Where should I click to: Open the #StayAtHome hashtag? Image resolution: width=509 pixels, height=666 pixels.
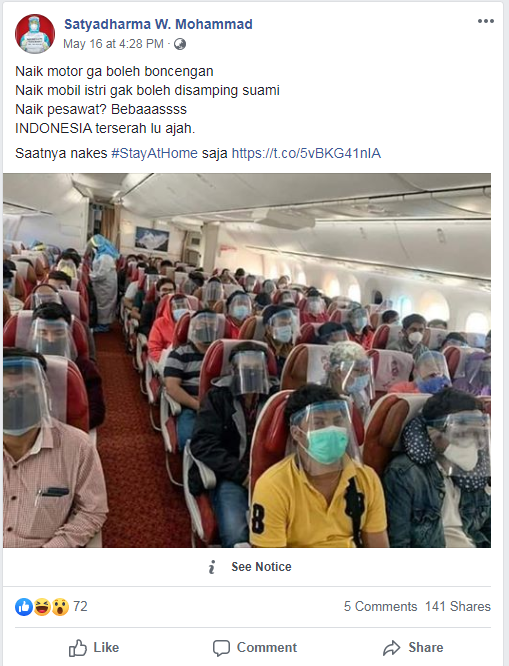[155, 153]
